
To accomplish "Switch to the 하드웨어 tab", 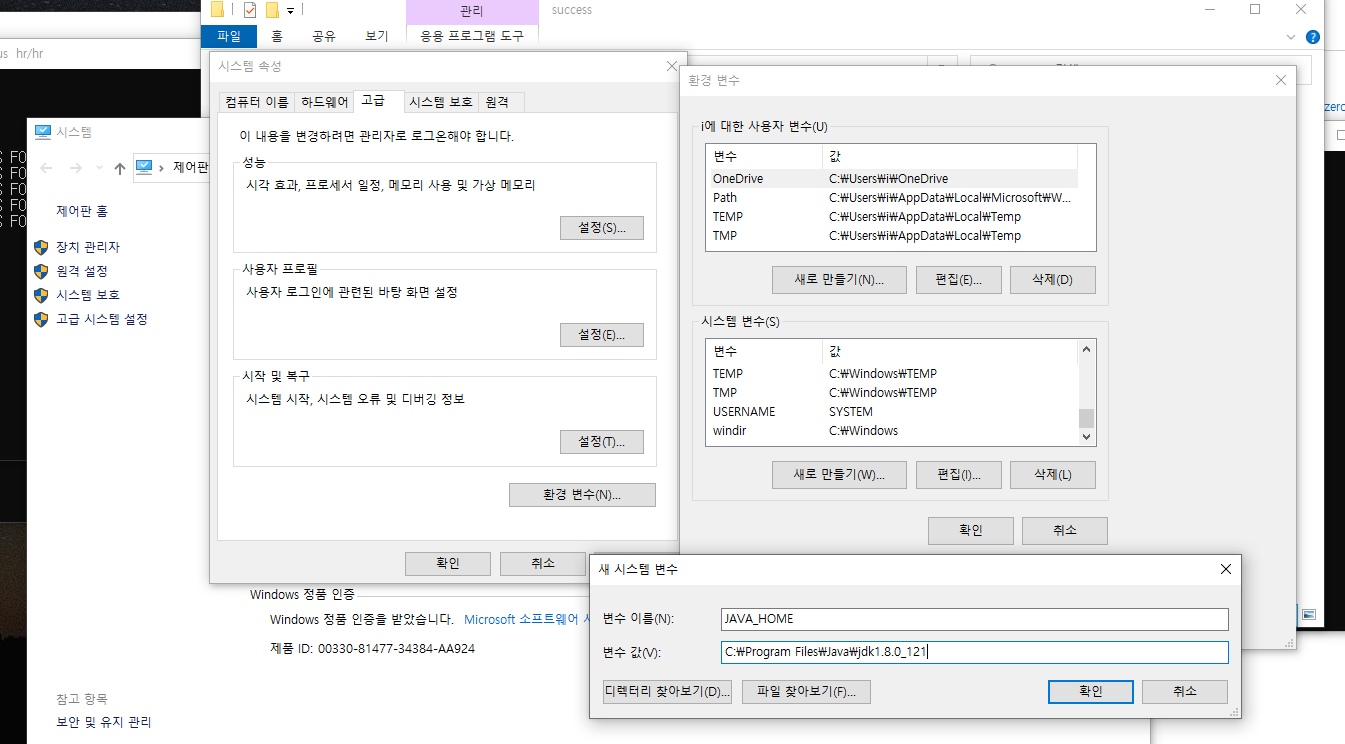I will pos(325,102).
